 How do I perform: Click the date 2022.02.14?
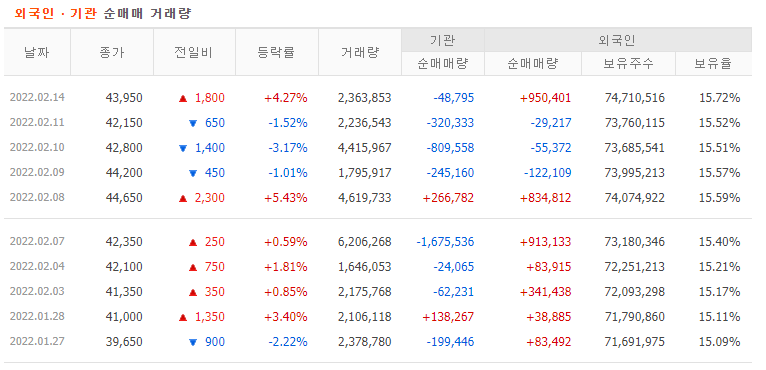37,97
